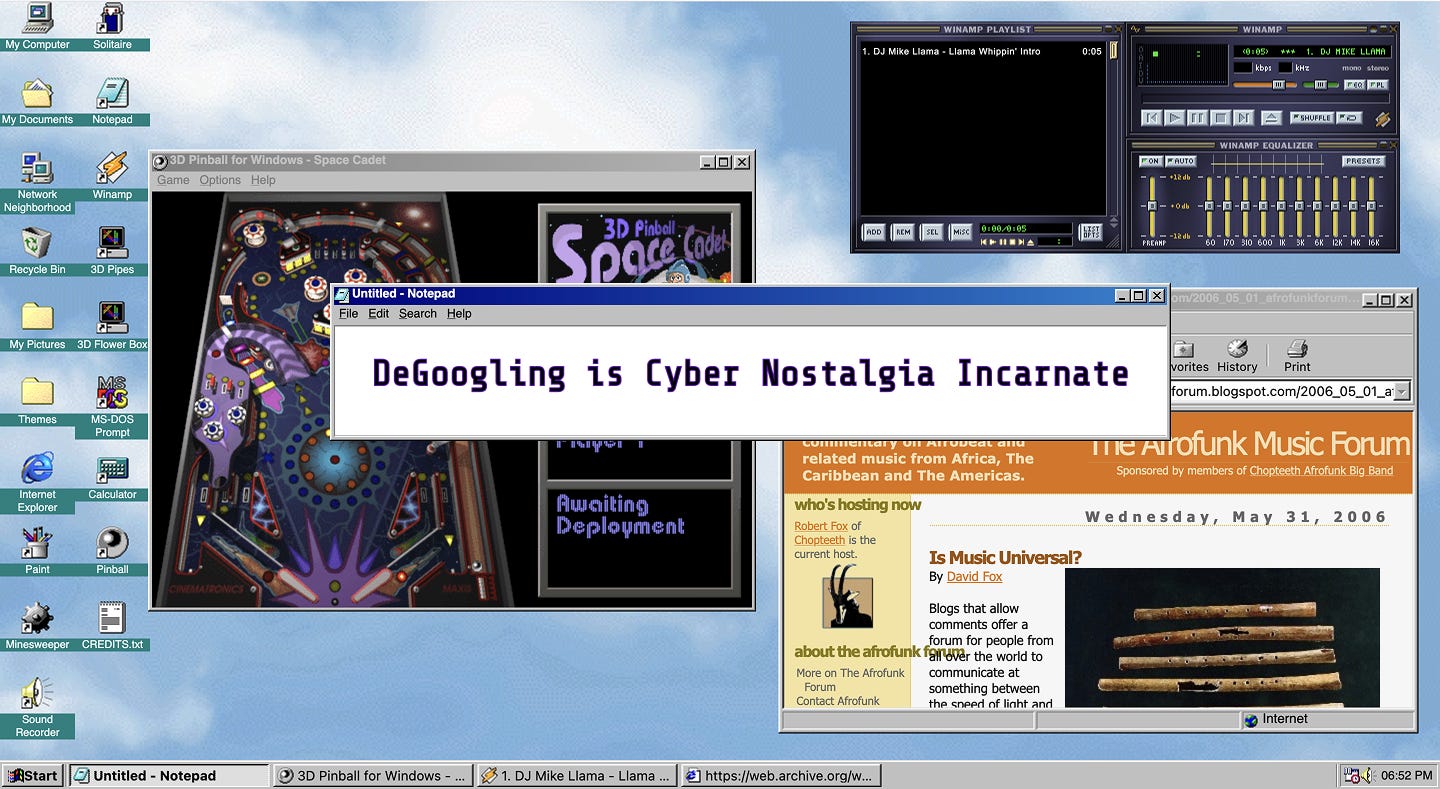The image size is (1440, 789).
Task: Click the Winamp balance slider
Action: pos(1320,85)
